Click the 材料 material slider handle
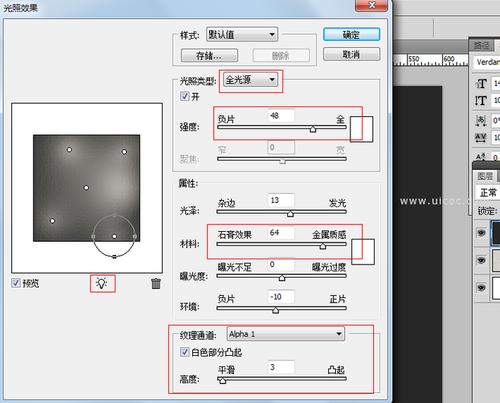Viewport: 500px width, 403px height. 323,246
